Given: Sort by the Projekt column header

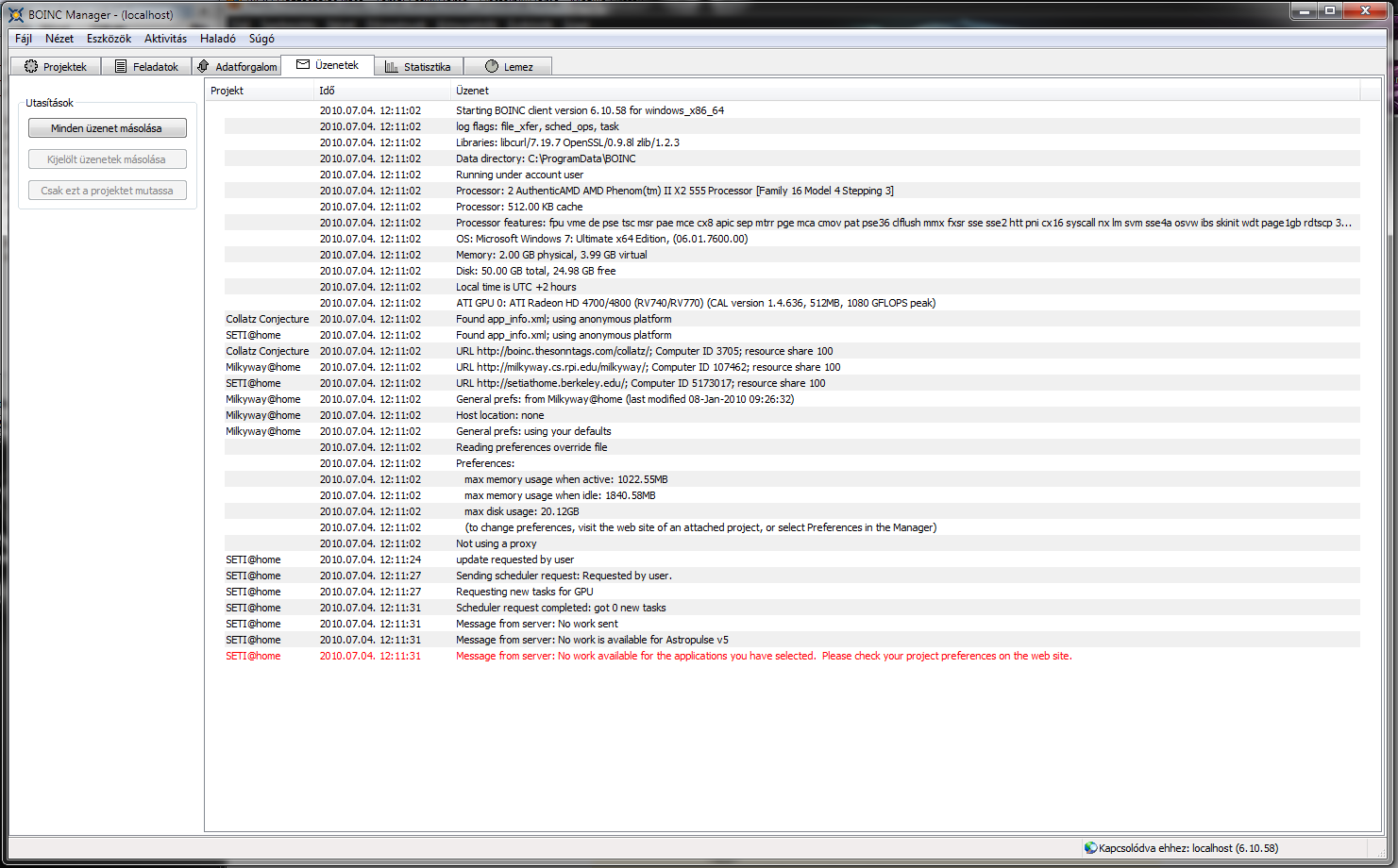Looking at the screenshot, I should pos(260,91).
